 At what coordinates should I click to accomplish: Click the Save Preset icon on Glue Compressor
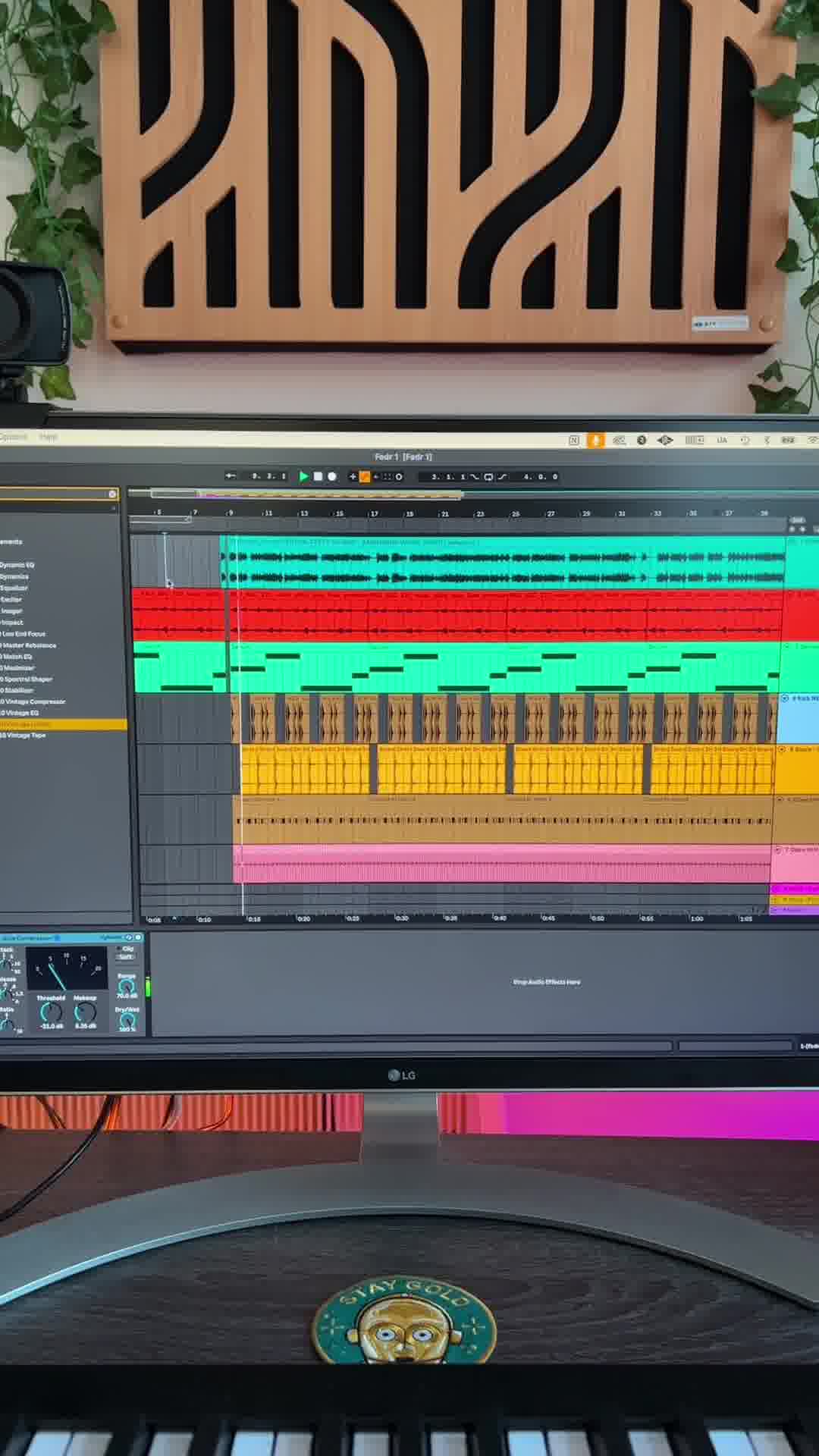(138, 938)
